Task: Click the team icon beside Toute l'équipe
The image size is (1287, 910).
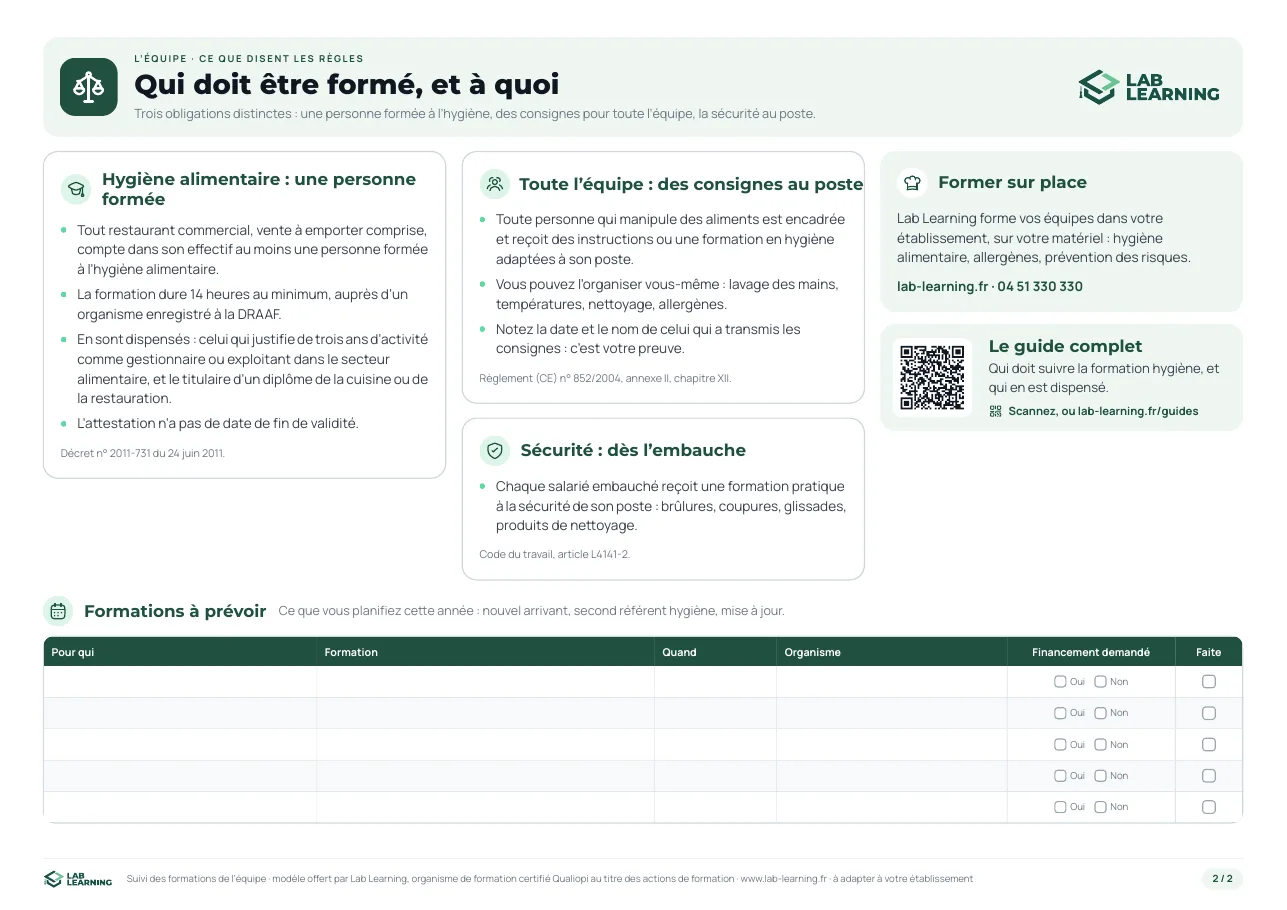Action: click(495, 184)
